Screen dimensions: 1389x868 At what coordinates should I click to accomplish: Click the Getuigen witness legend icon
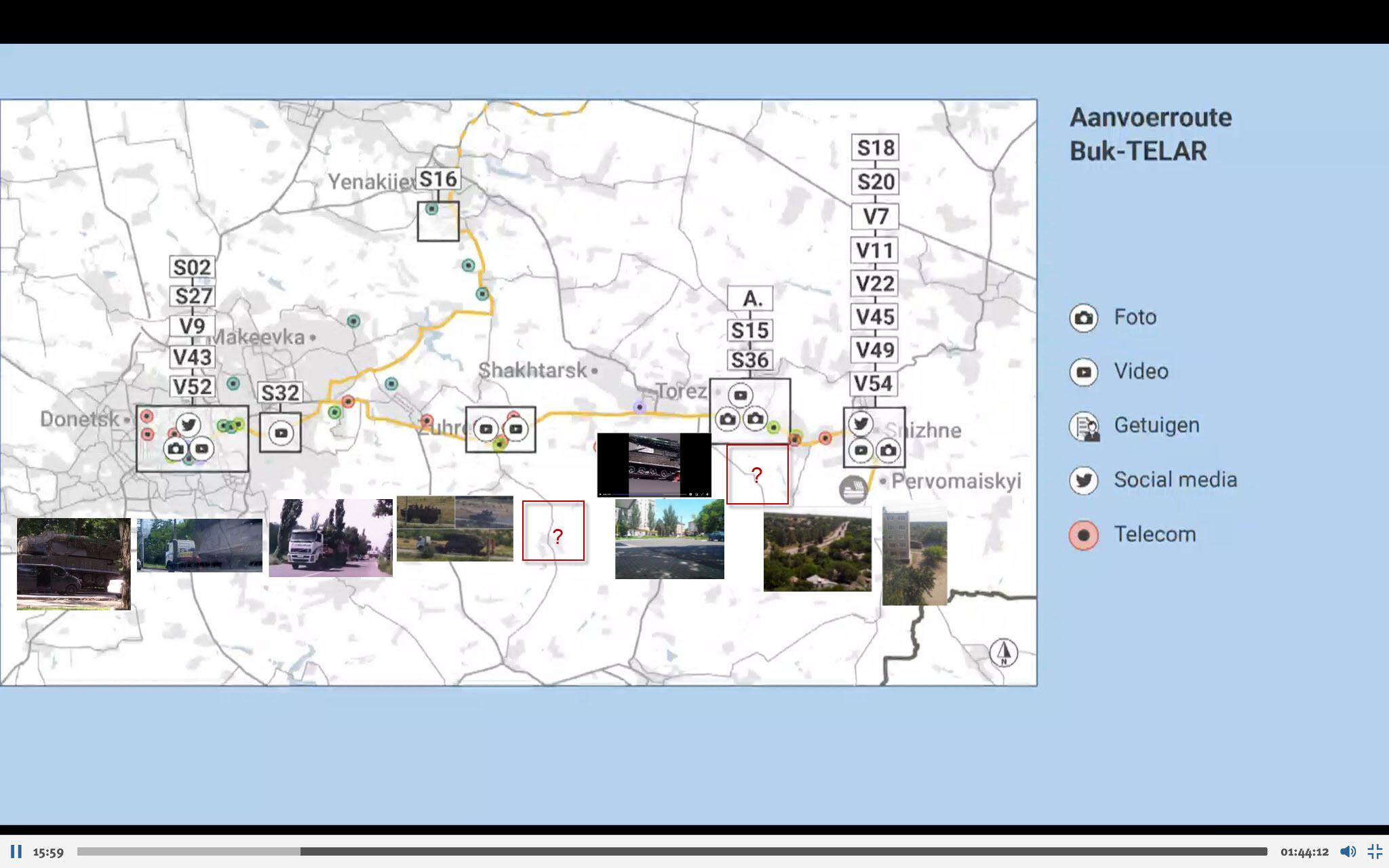coord(1084,427)
